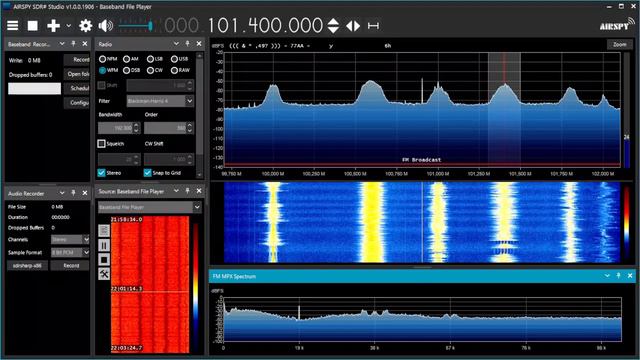
Task: Open the Baseband File Player source dropdown
Action: click(150, 207)
